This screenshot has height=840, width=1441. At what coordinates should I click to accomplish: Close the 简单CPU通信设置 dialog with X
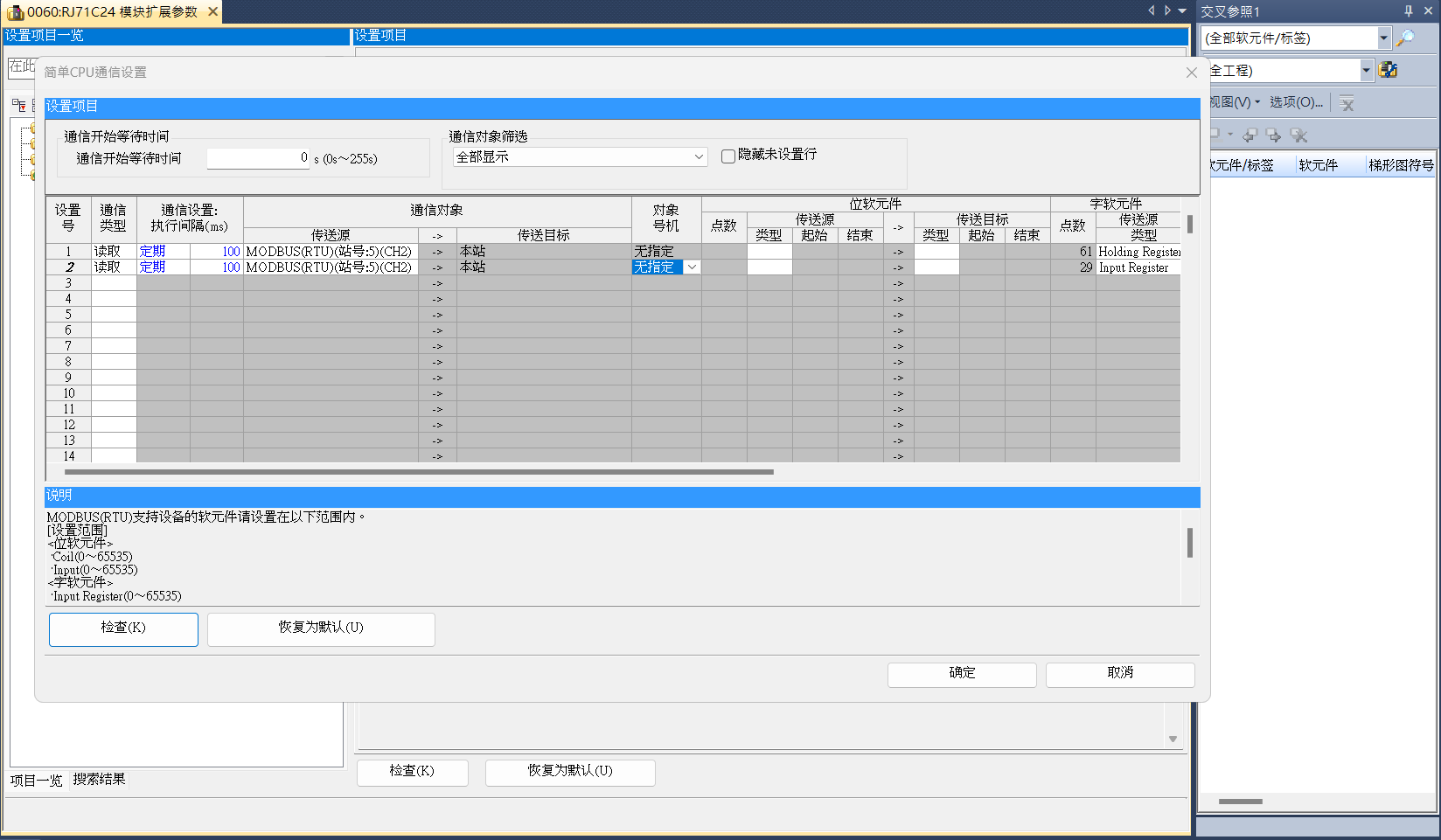coord(1191,73)
